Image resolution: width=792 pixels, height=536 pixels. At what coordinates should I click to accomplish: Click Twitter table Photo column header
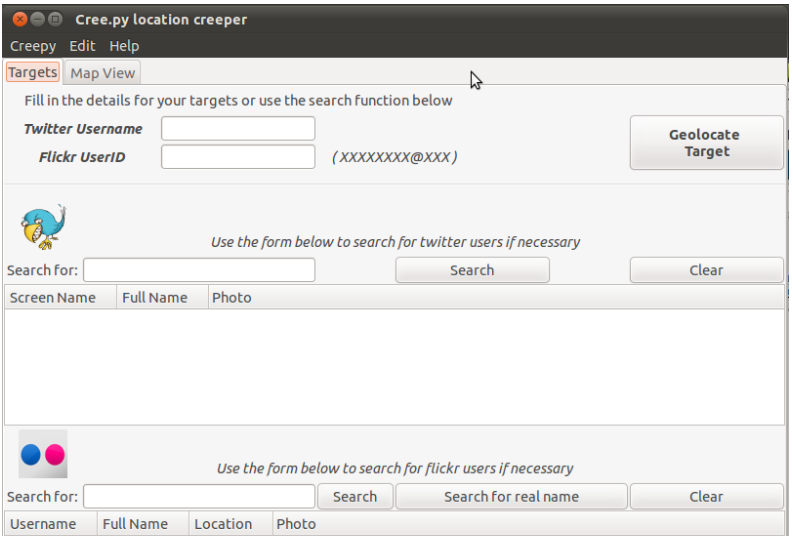pyautogui.click(x=496, y=298)
